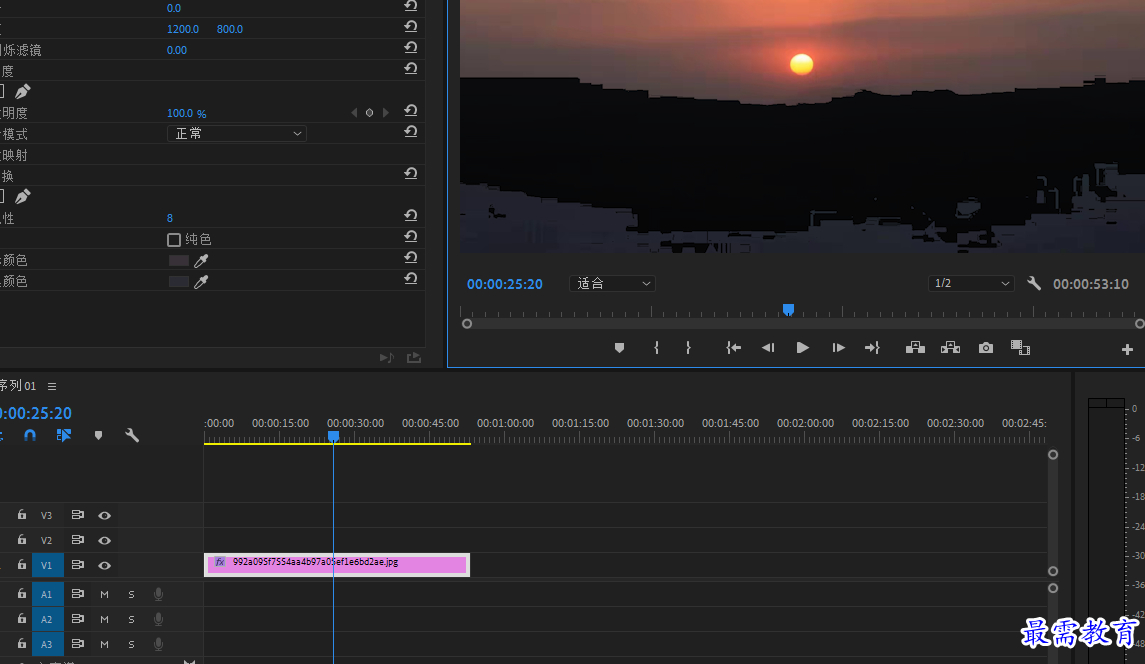Screen dimensions: 1145x664
Task: Toggle V1 track visibility eye
Action: point(104,565)
